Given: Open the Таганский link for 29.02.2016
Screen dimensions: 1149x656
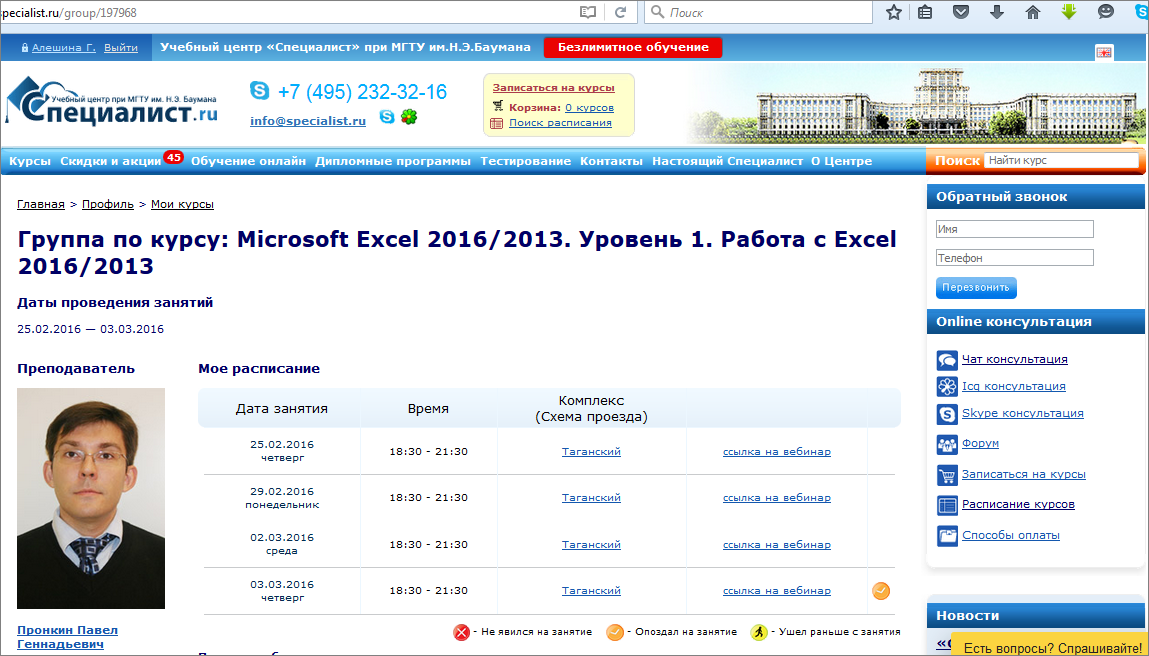Looking at the screenshot, I should pyautogui.click(x=591, y=498).
